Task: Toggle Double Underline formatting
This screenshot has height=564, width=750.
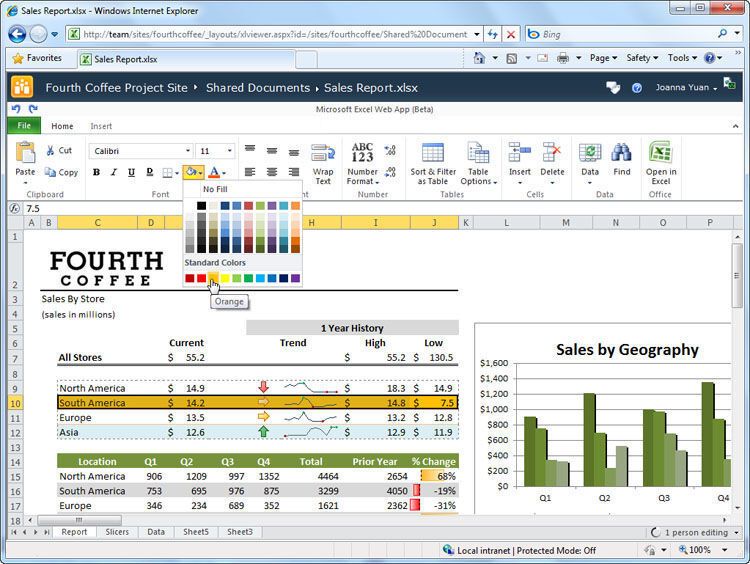Action: point(149,172)
